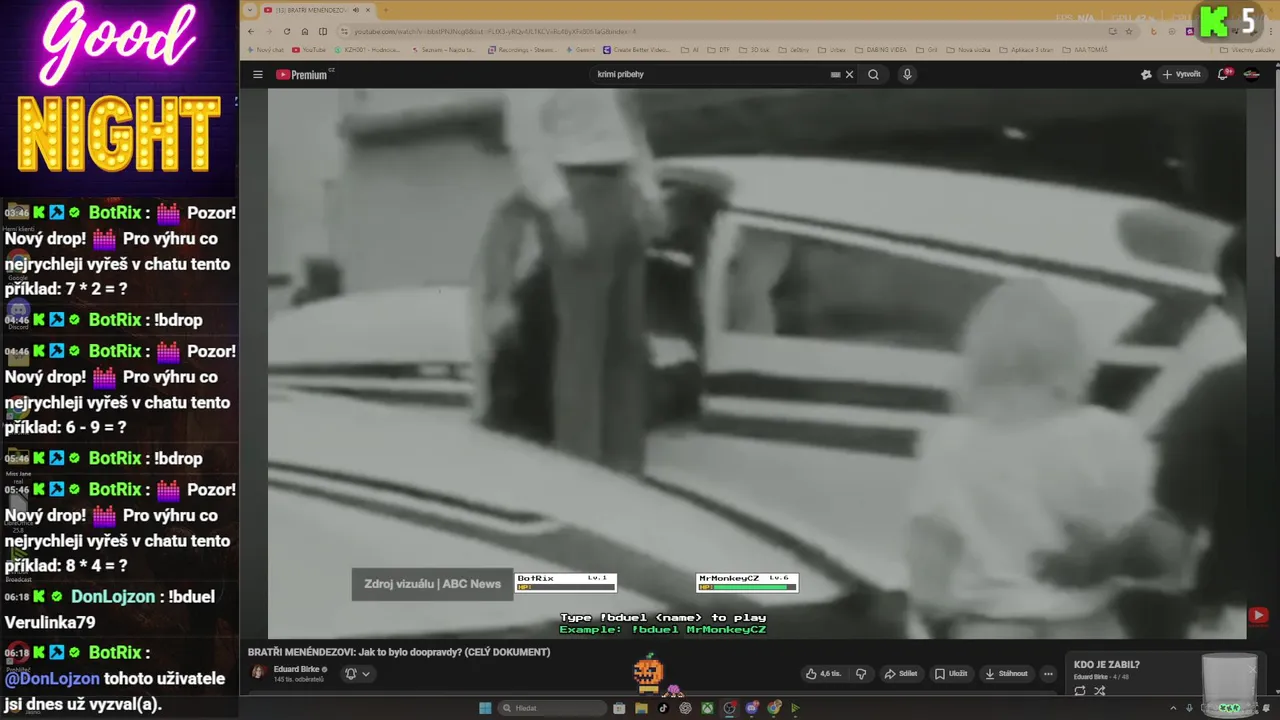1280x720 pixels.
Task: Download the video with Stáhnout
Action: tap(1006, 674)
